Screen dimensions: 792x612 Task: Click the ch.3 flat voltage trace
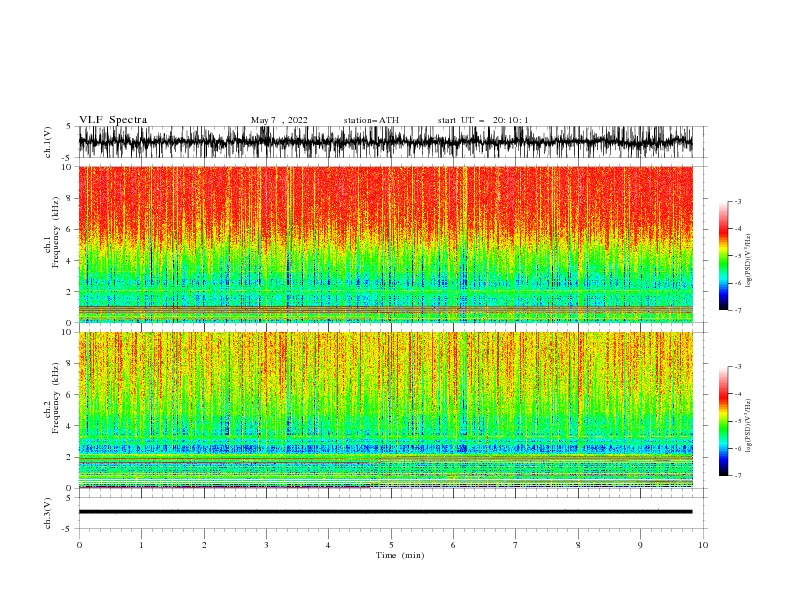click(385, 512)
